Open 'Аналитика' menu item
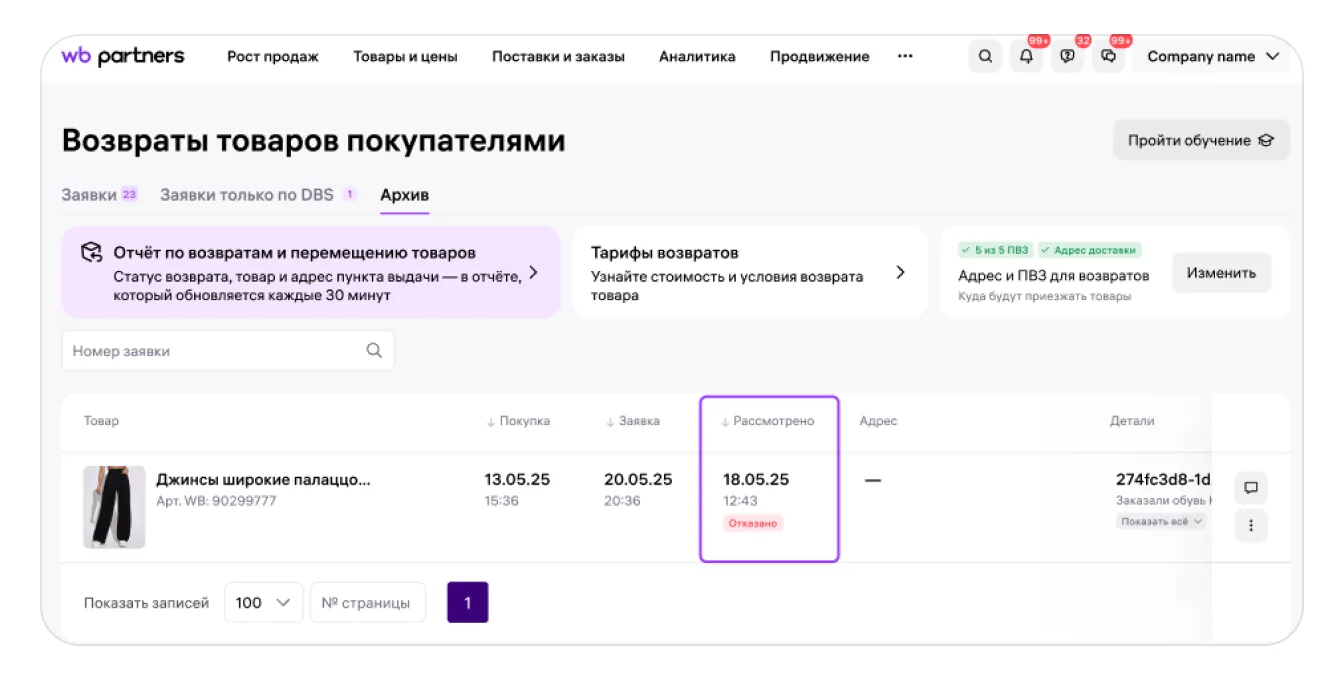The image size is (1344, 680). (x=697, y=57)
